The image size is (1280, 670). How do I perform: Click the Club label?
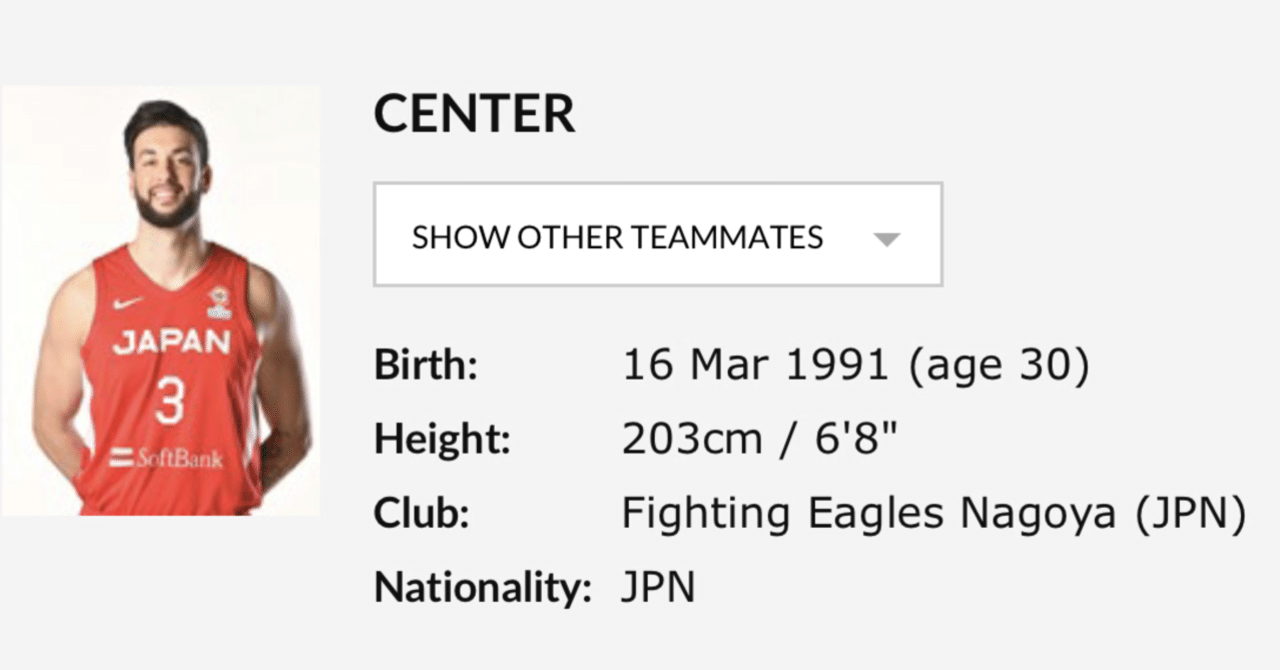click(x=422, y=514)
